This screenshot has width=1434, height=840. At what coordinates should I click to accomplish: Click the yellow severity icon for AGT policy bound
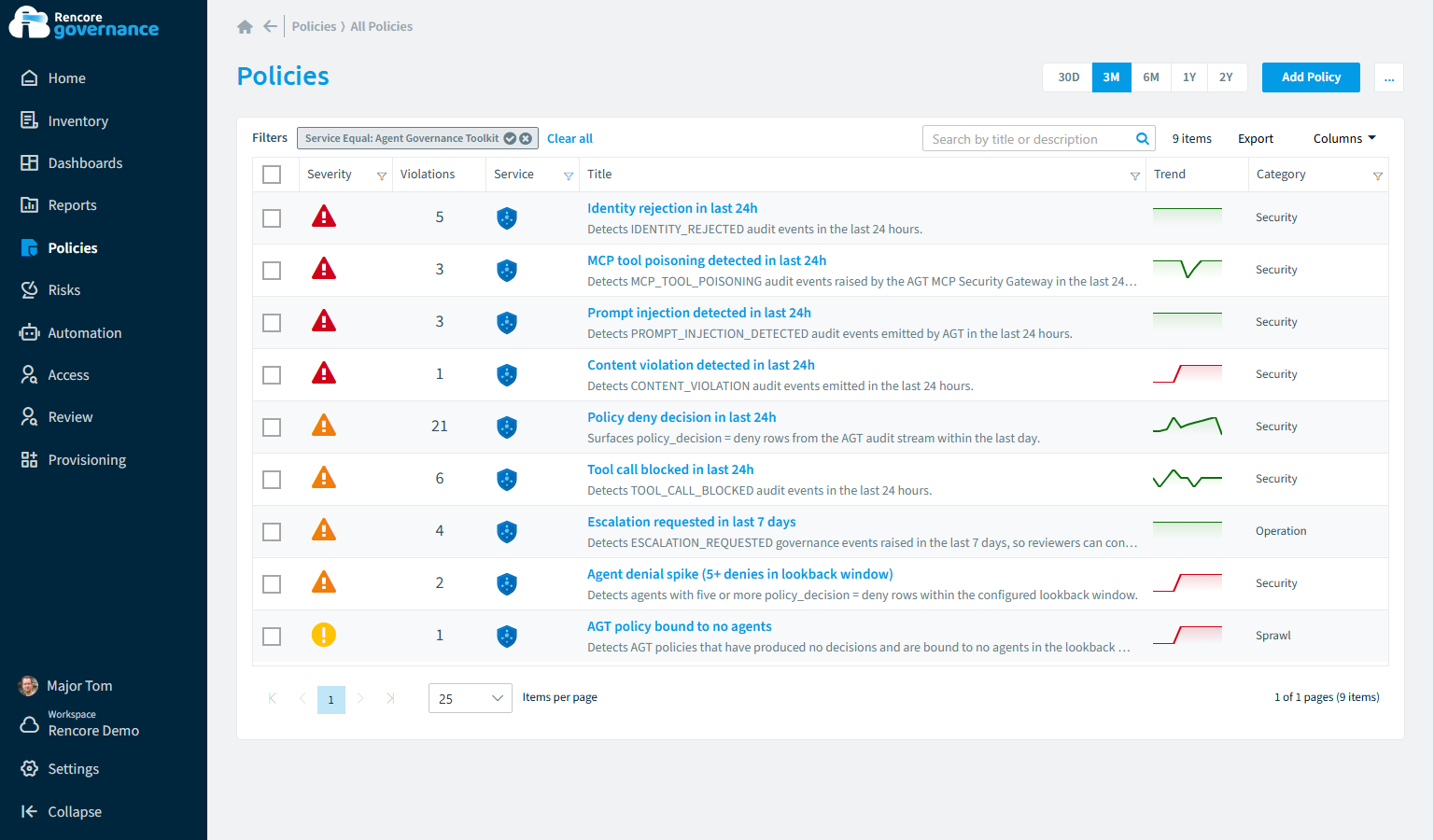tap(324, 635)
